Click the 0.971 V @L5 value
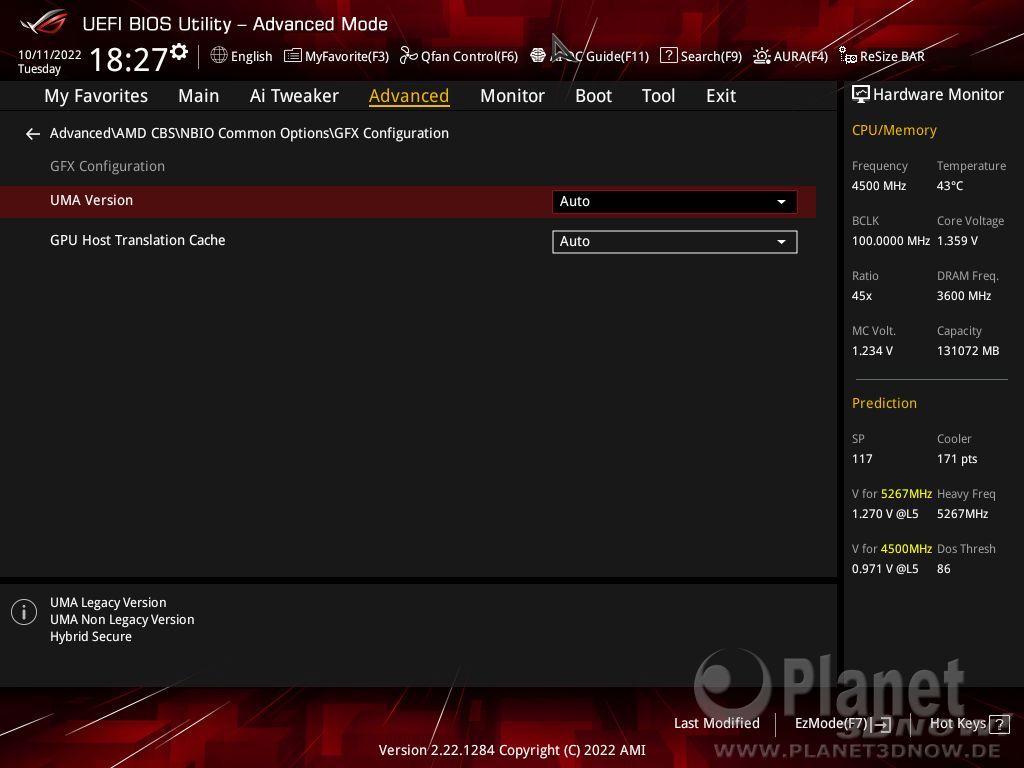Viewport: 1024px width, 768px height. click(x=885, y=569)
